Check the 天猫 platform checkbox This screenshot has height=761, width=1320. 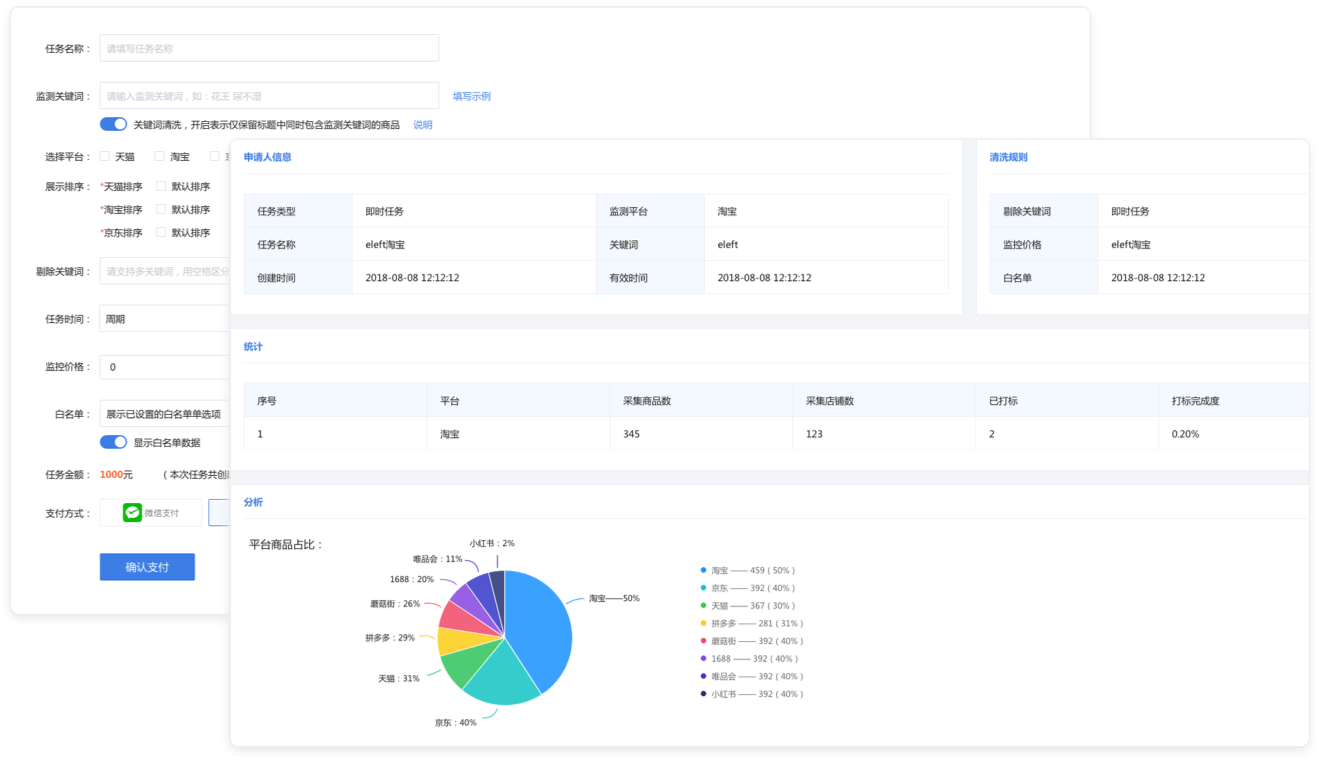tap(104, 157)
